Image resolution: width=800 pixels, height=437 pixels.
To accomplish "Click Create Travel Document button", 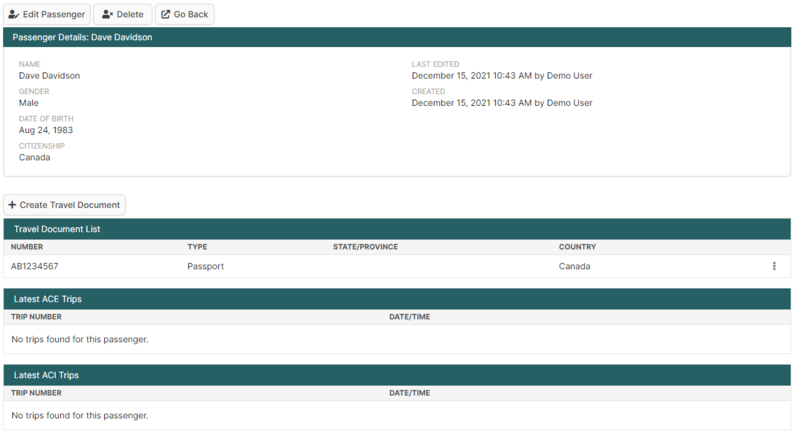I will click(65, 205).
